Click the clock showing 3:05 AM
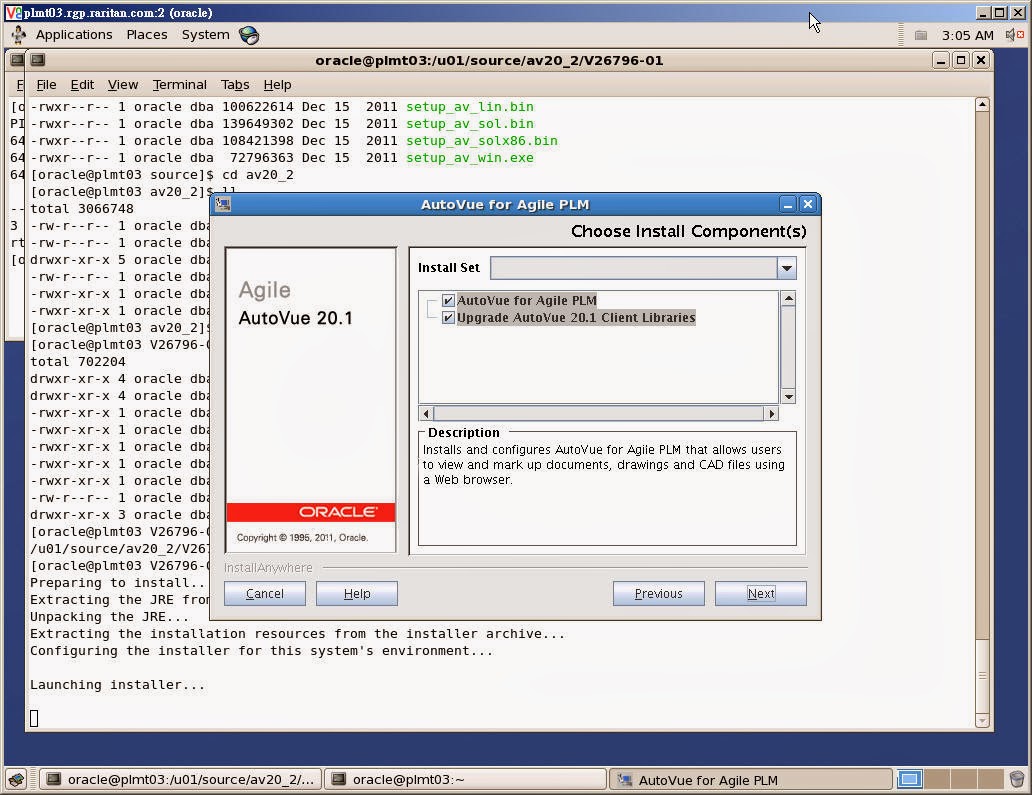 tap(968, 36)
